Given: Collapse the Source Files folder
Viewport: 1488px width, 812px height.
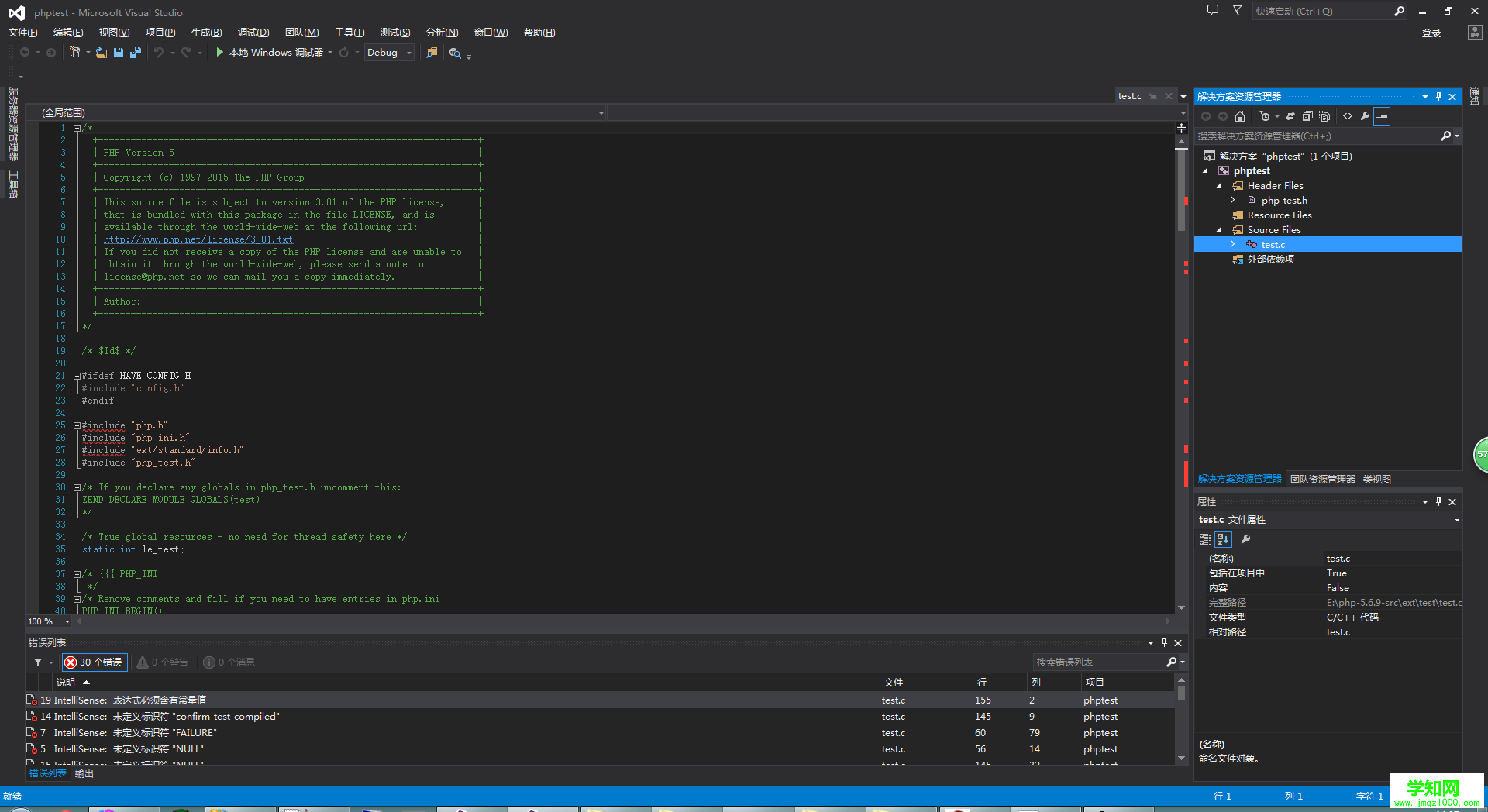Looking at the screenshot, I should tap(1219, 230).
